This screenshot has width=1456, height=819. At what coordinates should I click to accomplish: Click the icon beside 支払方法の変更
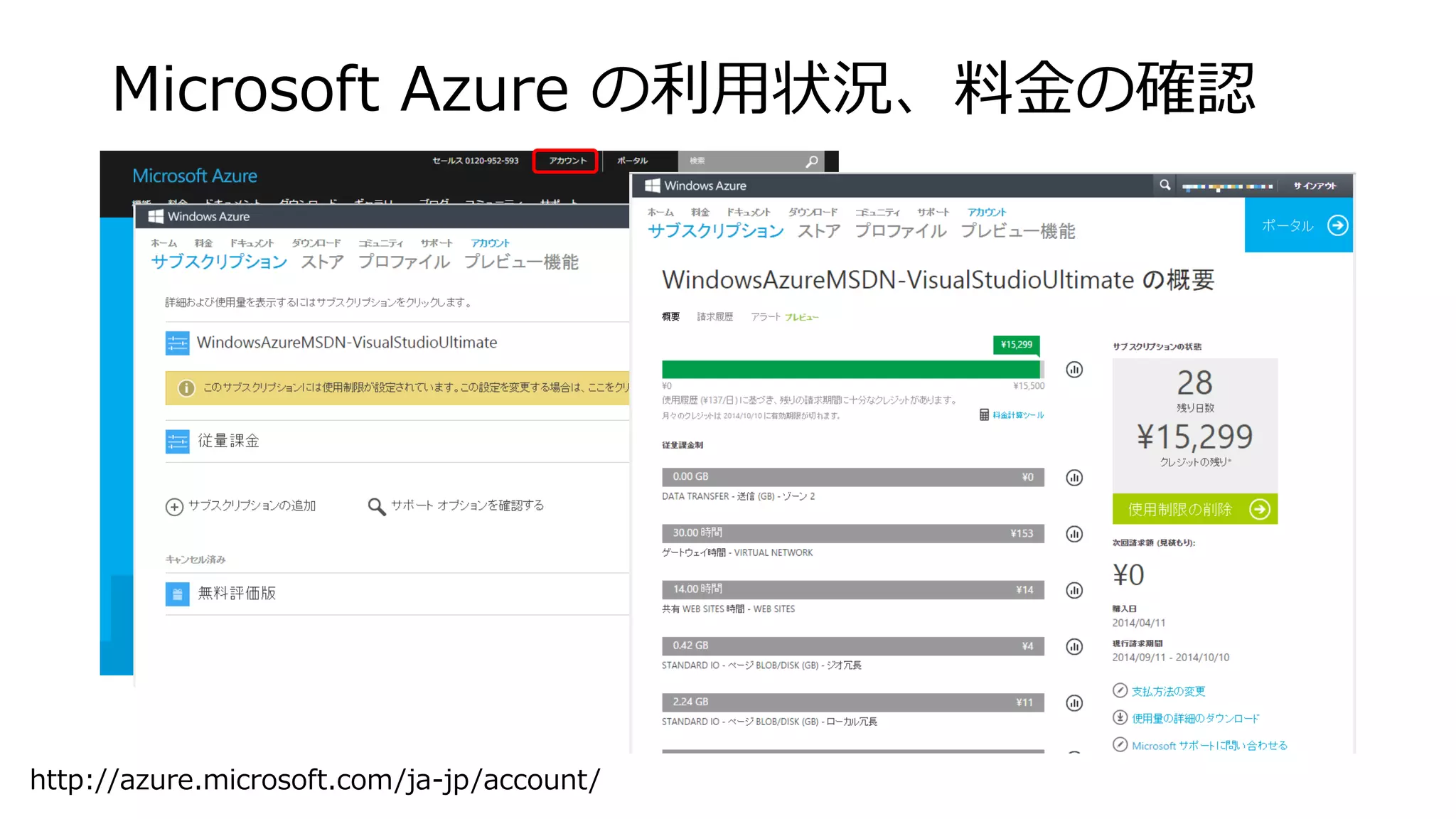point(1120,690)
